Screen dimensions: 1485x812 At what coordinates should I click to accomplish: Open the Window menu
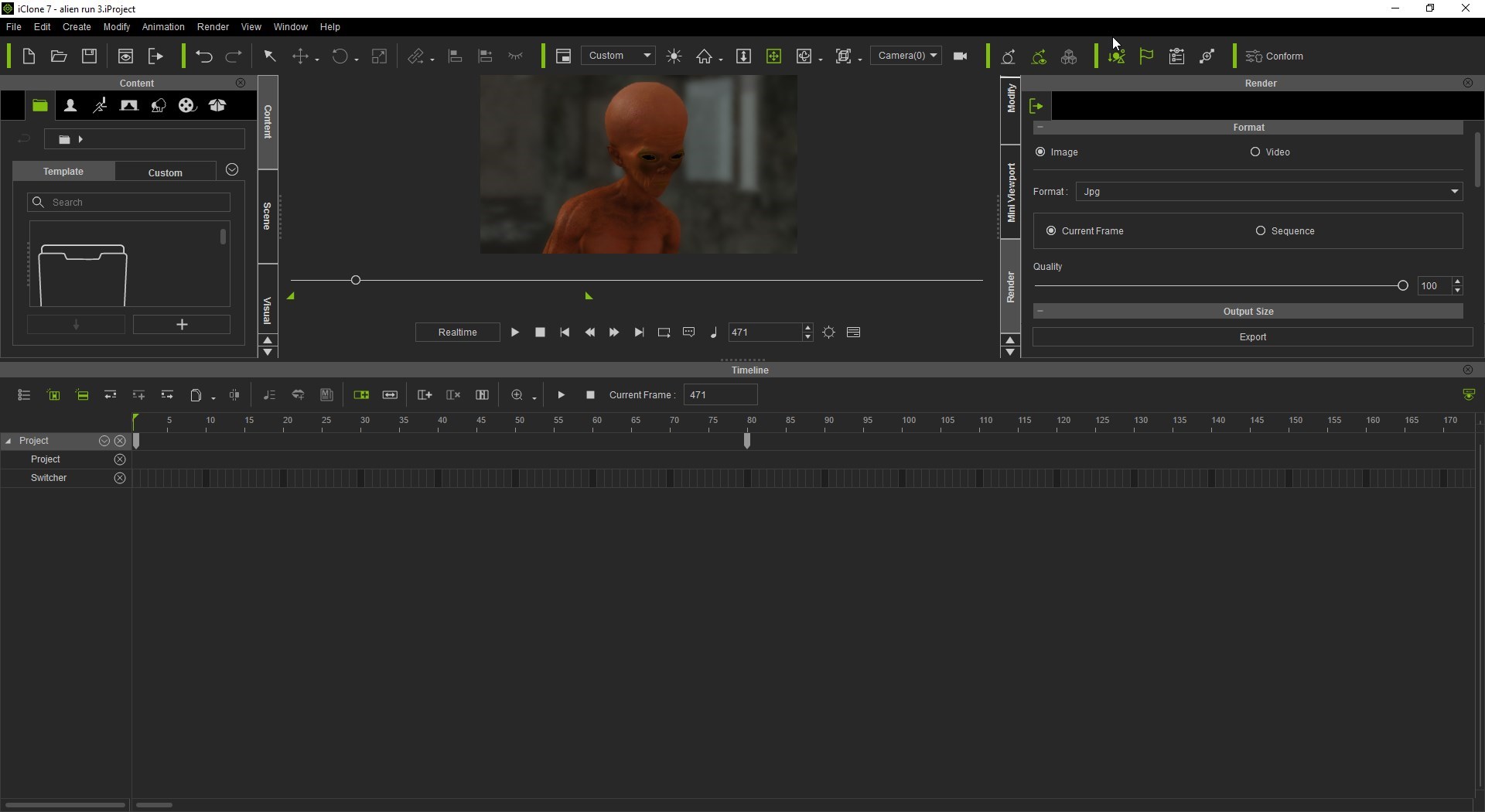(290, 26)
